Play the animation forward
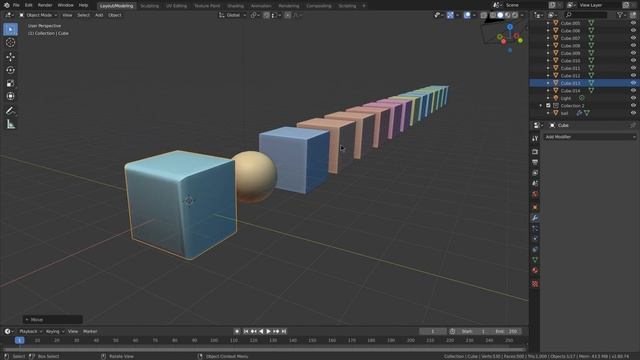The width and height of the screenshot is (640, 360). pyautogui.click(x=269, y=331)
